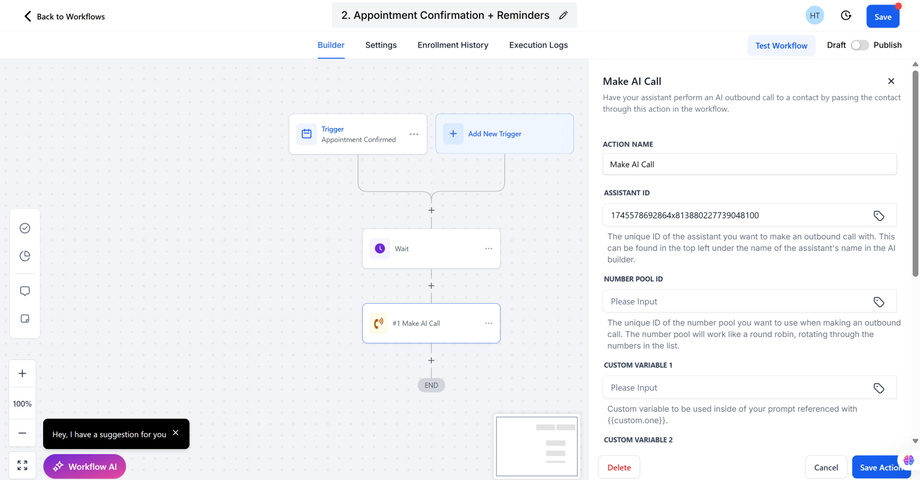
Task: Open the Execution Logs tab
Action: (x=538, y=45)
